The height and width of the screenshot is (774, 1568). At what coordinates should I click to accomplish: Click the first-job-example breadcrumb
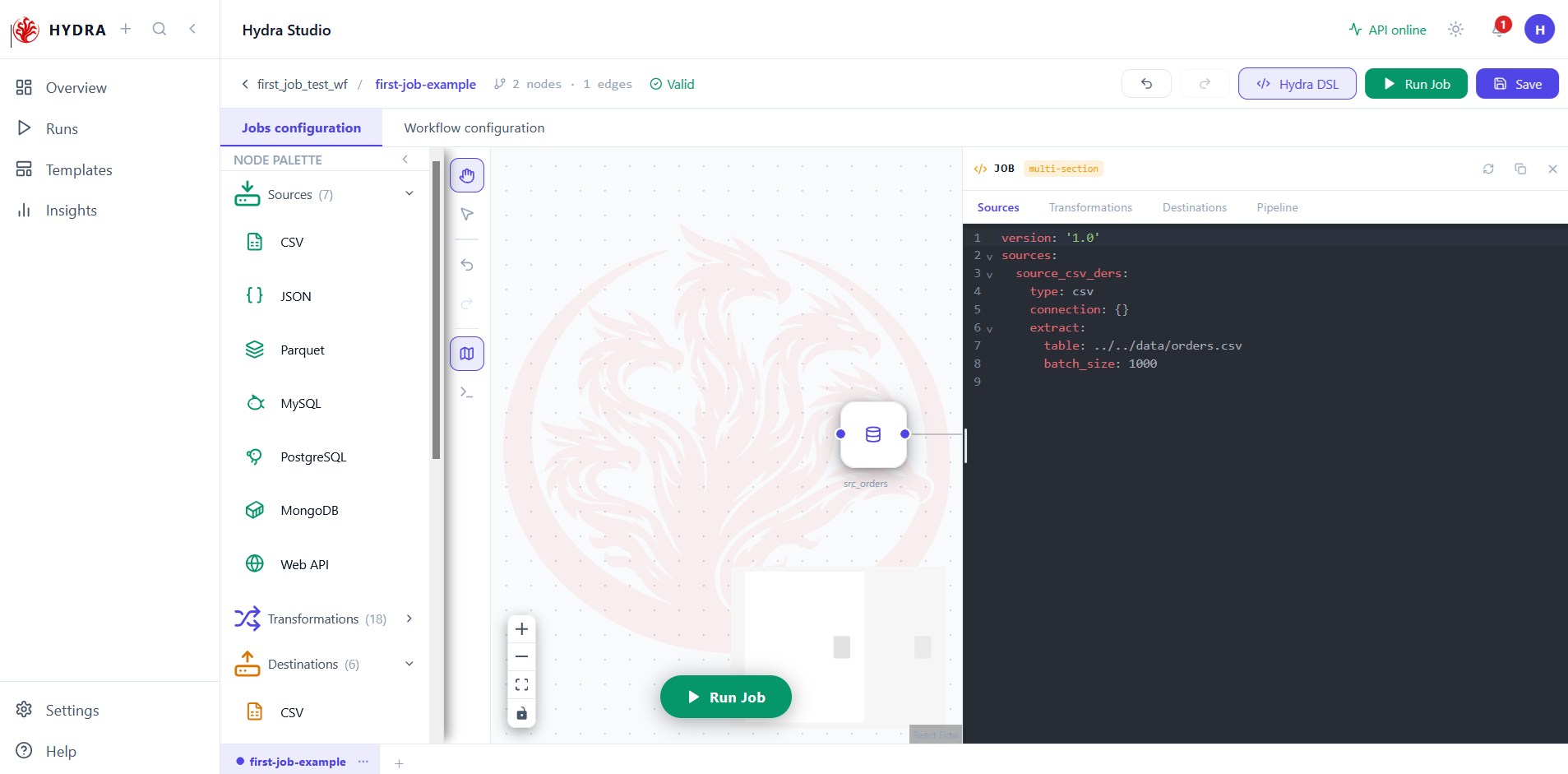coord(425,84)
